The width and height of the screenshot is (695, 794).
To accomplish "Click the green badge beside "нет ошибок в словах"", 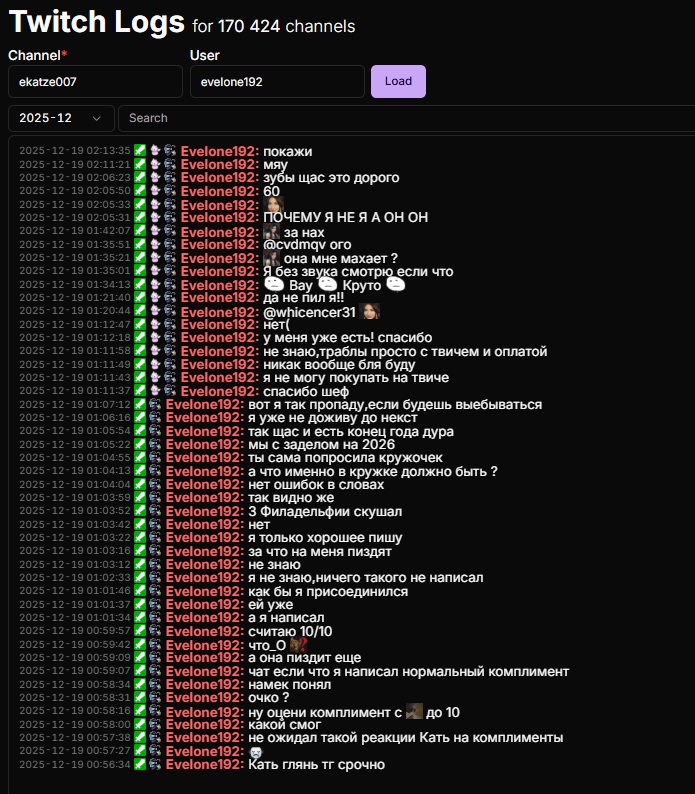I will coord(140,484).
